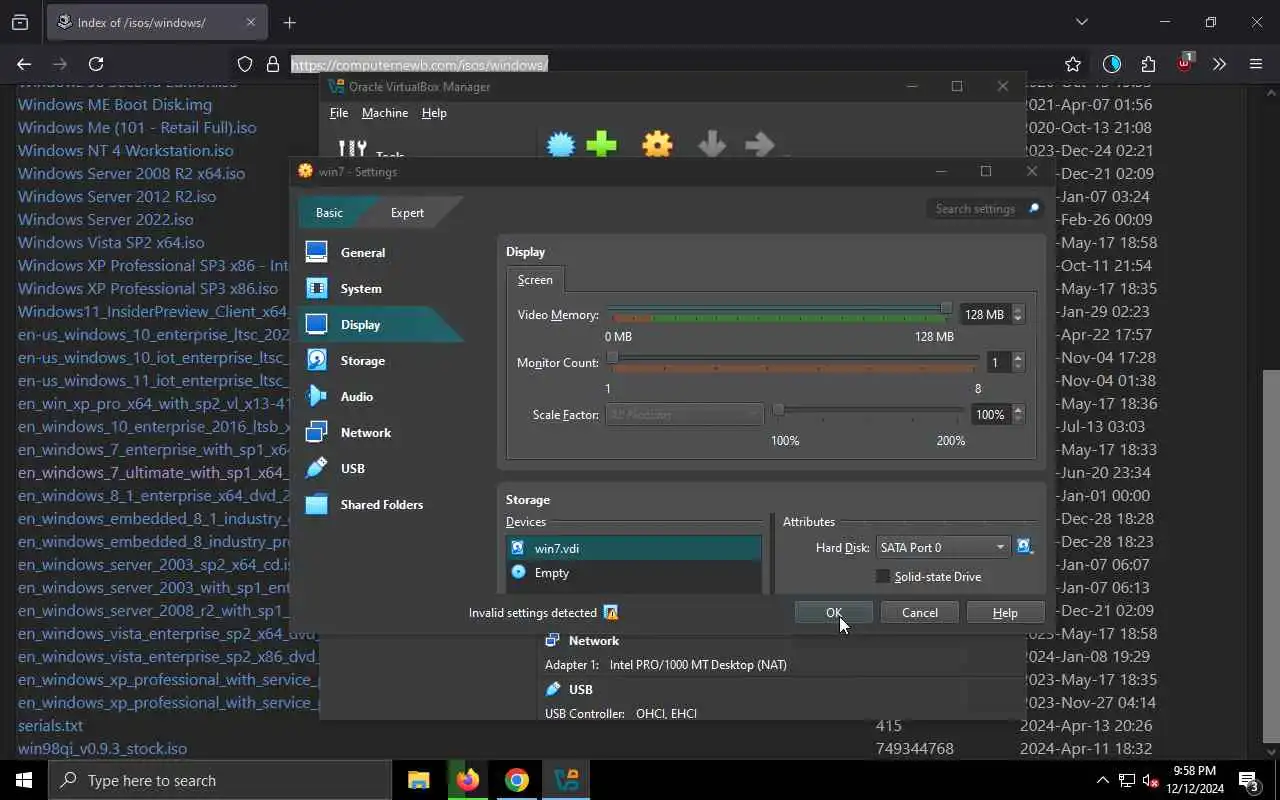Click the OK button in Settings
The image size is (1280, 800).
pos(834,613)
